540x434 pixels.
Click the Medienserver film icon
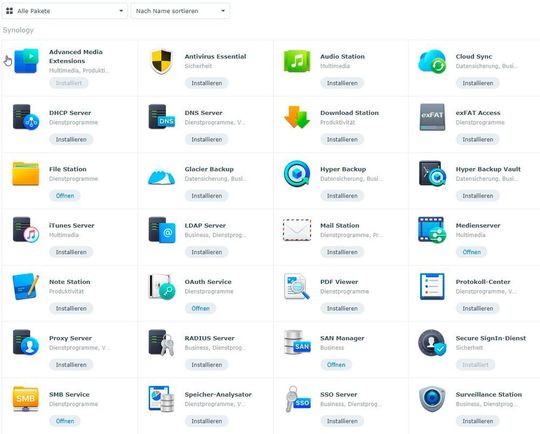(432, 230)
